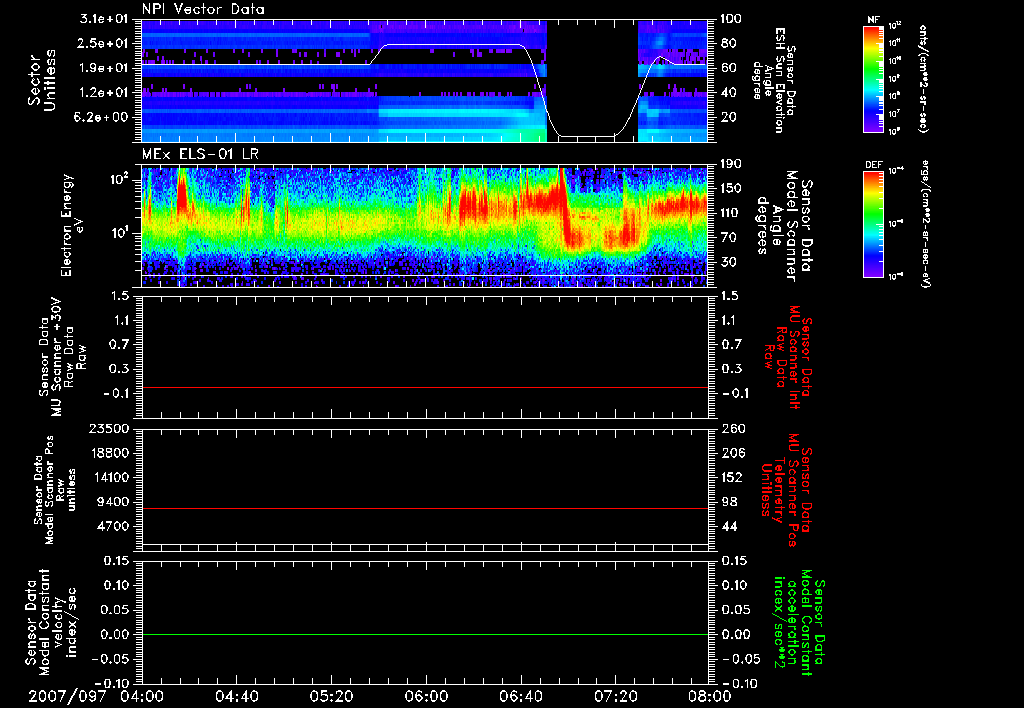Click the red scanner position line
This screenshot has width=1024, height=708.
tap(424, 509)
